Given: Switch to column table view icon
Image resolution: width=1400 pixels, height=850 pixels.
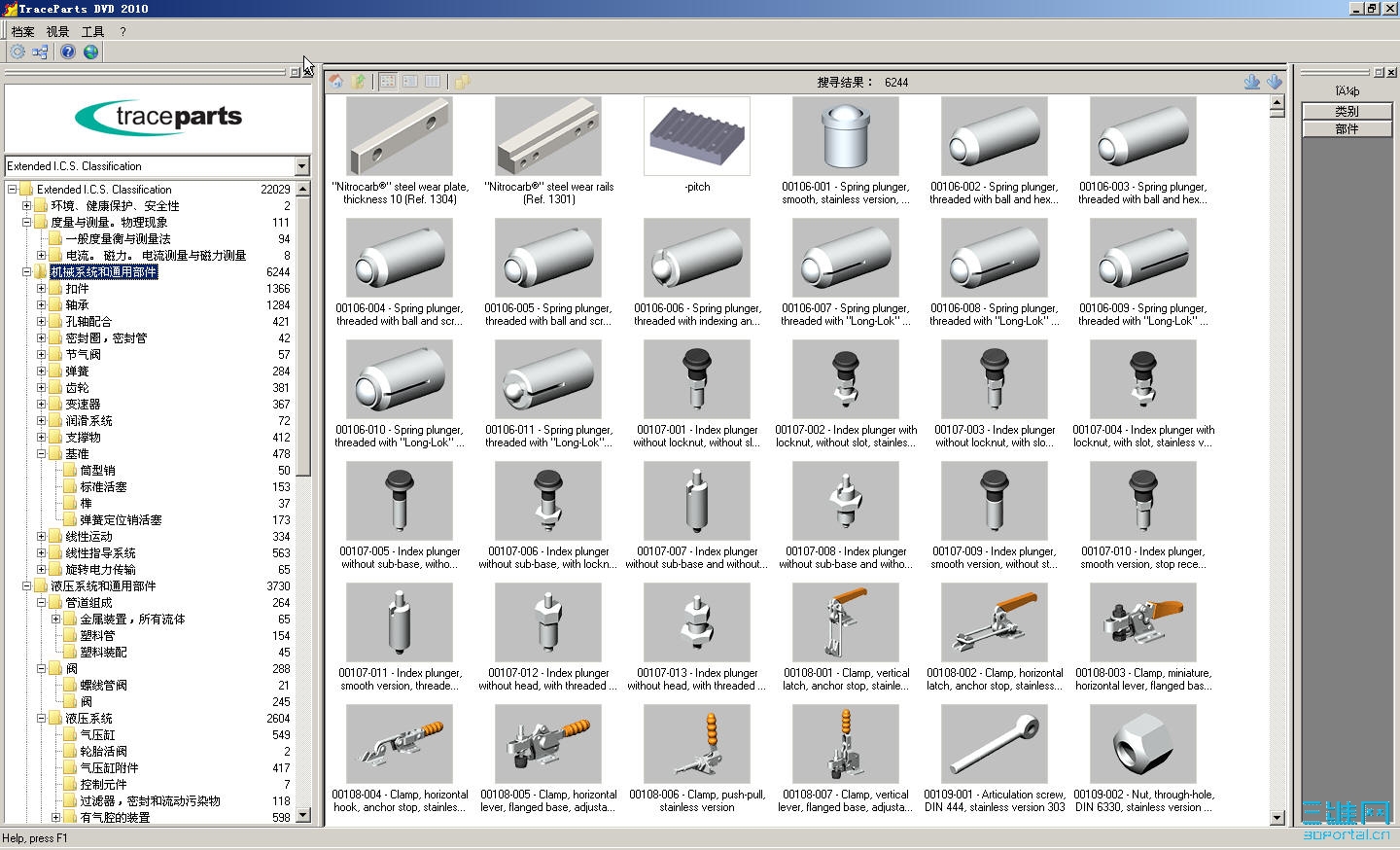Looking at the screenshot, I should tap(433, 82).
